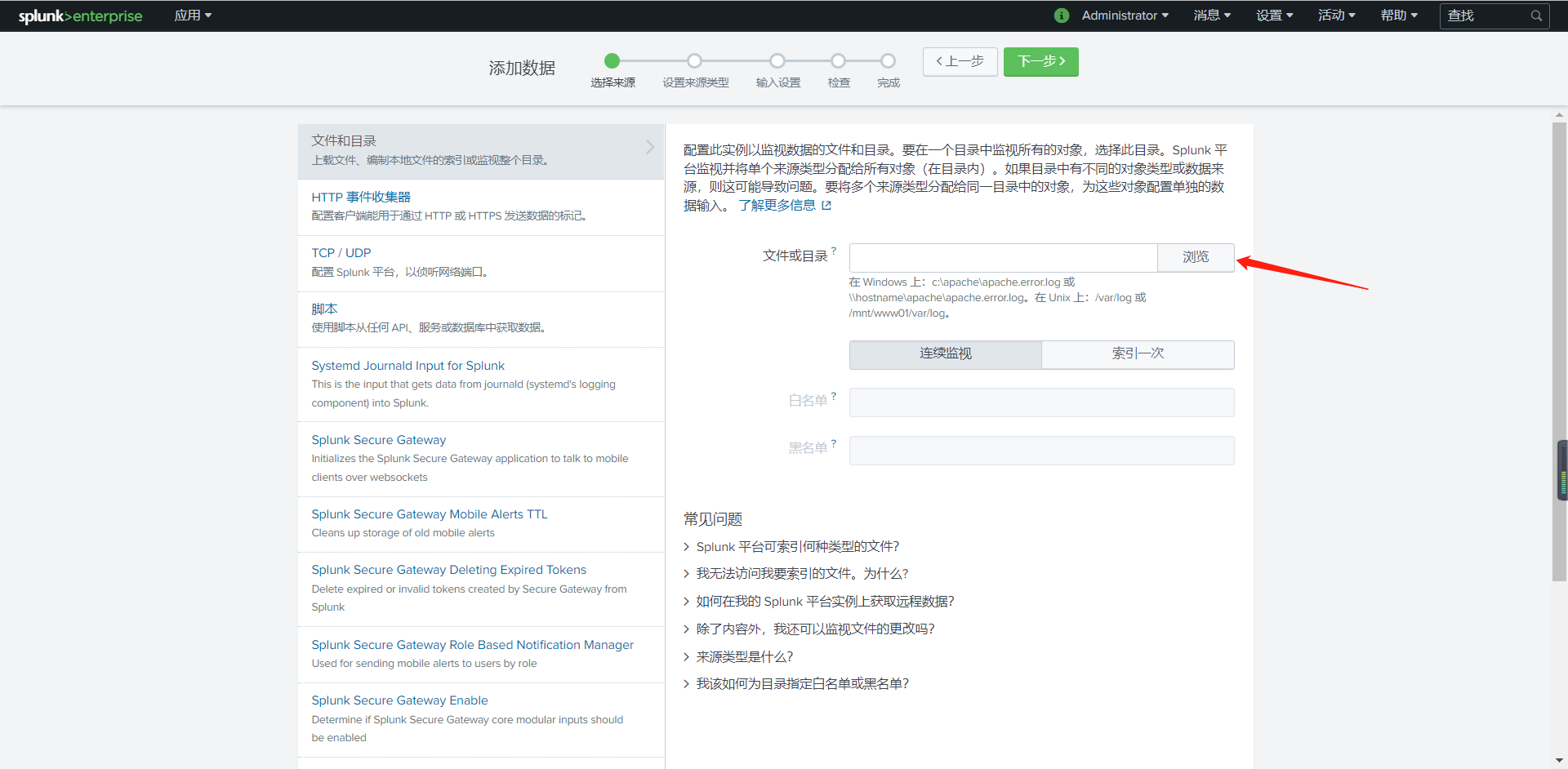Expand FAQ: 如何在我的 Splunk 平台实例上获取远程数据
Viewport: 1568px width, 769px height.
[x=819, y=602]
